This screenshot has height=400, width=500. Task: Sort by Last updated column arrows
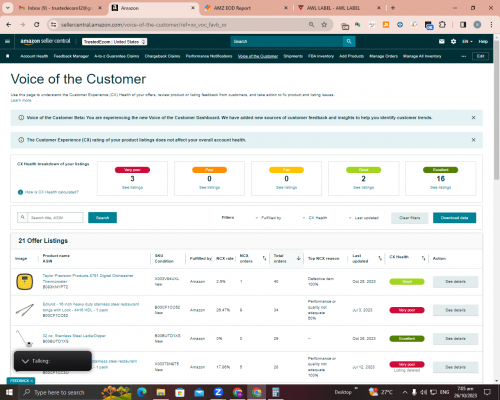[x=380, y=258]
